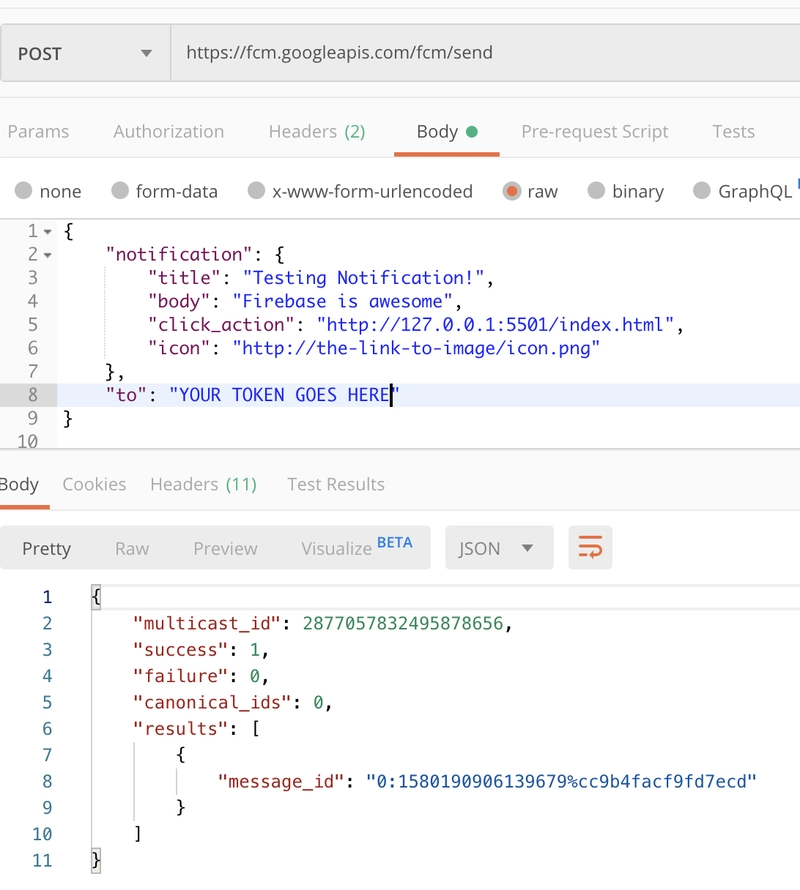Open the response Headers (11) tab
The image size is (800, 890).
(203, 484)
